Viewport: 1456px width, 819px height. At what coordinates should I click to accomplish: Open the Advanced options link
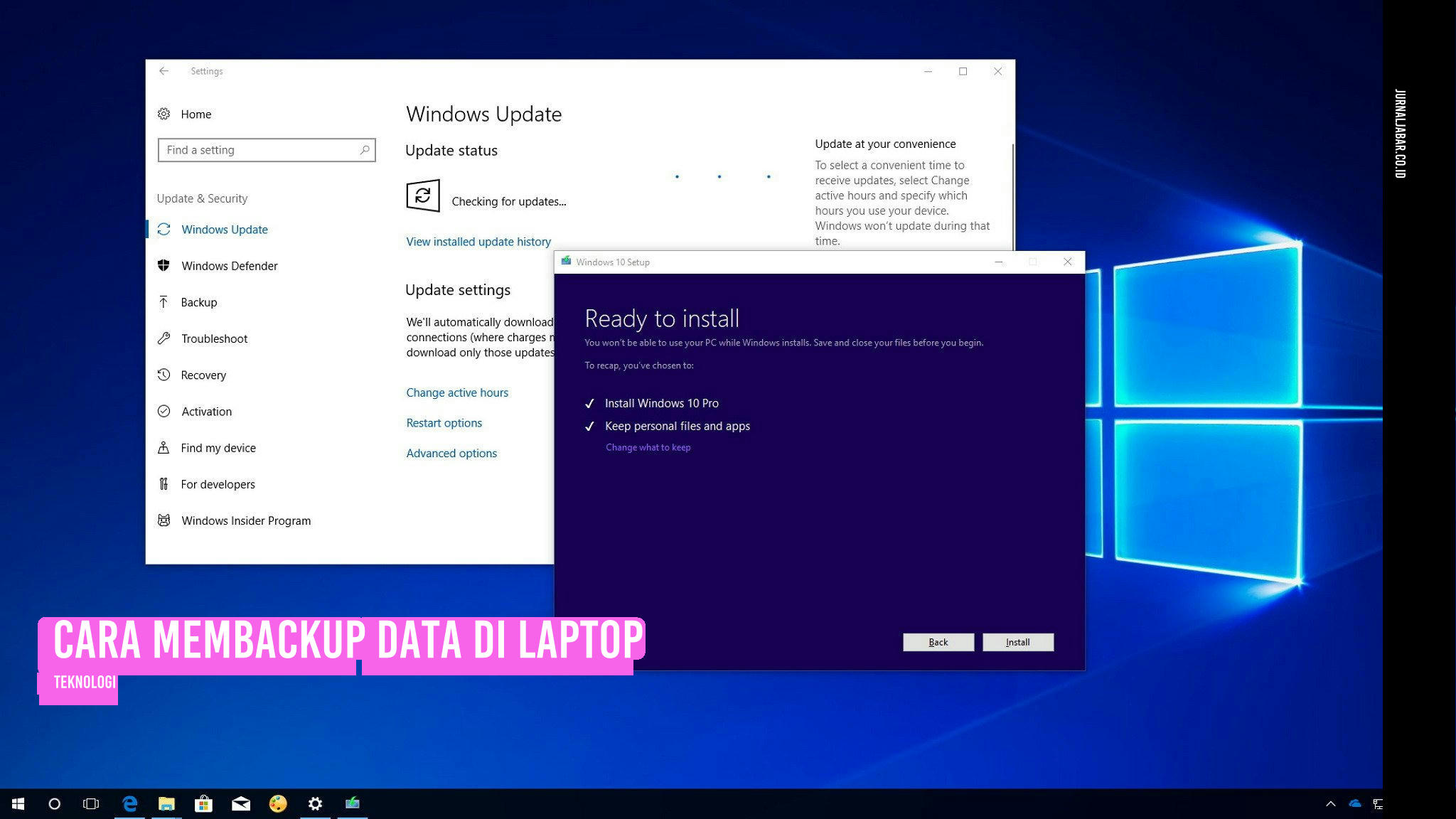tap(451, 453)
